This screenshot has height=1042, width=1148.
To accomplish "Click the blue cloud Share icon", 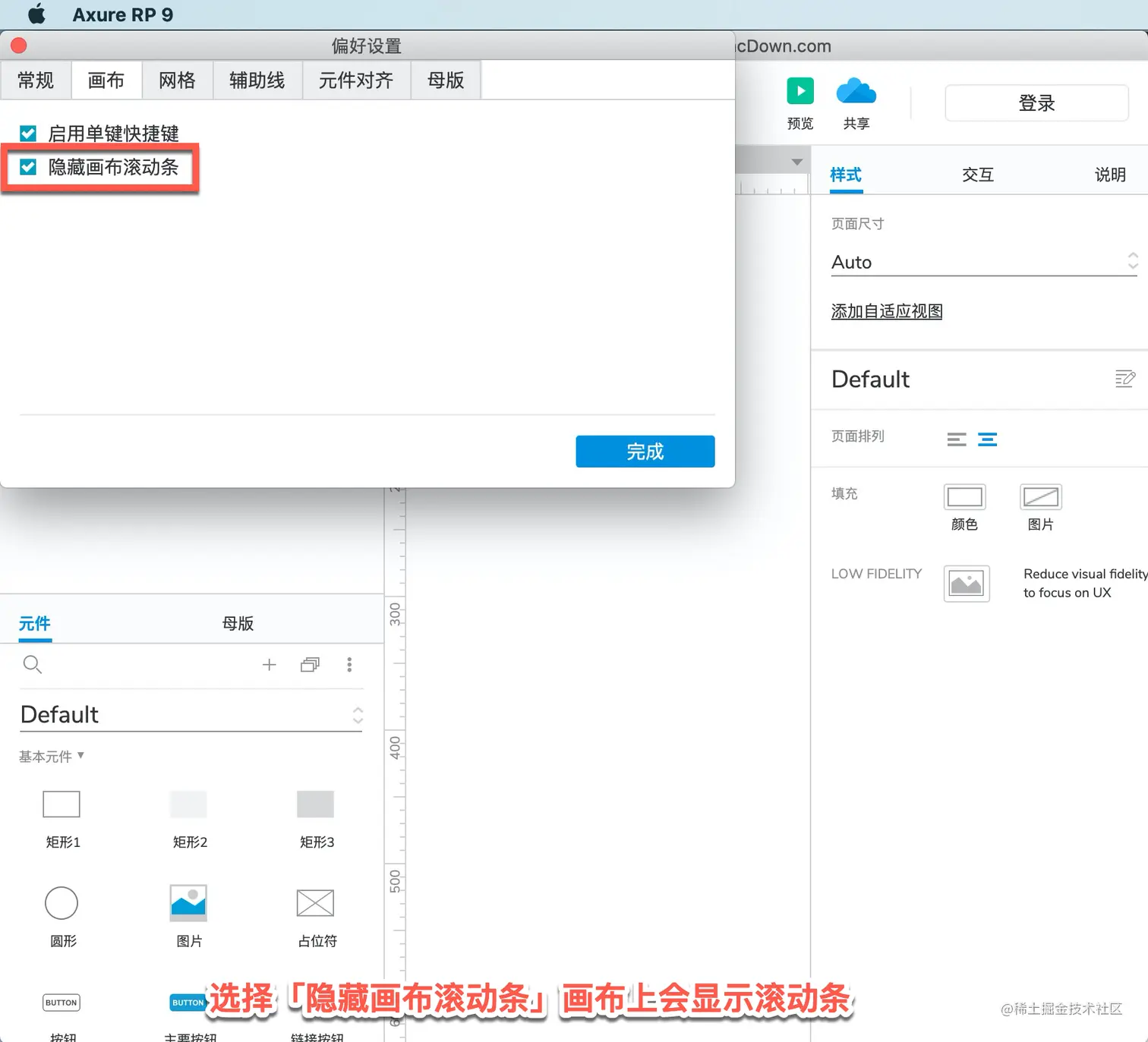I will click(856, 91).
